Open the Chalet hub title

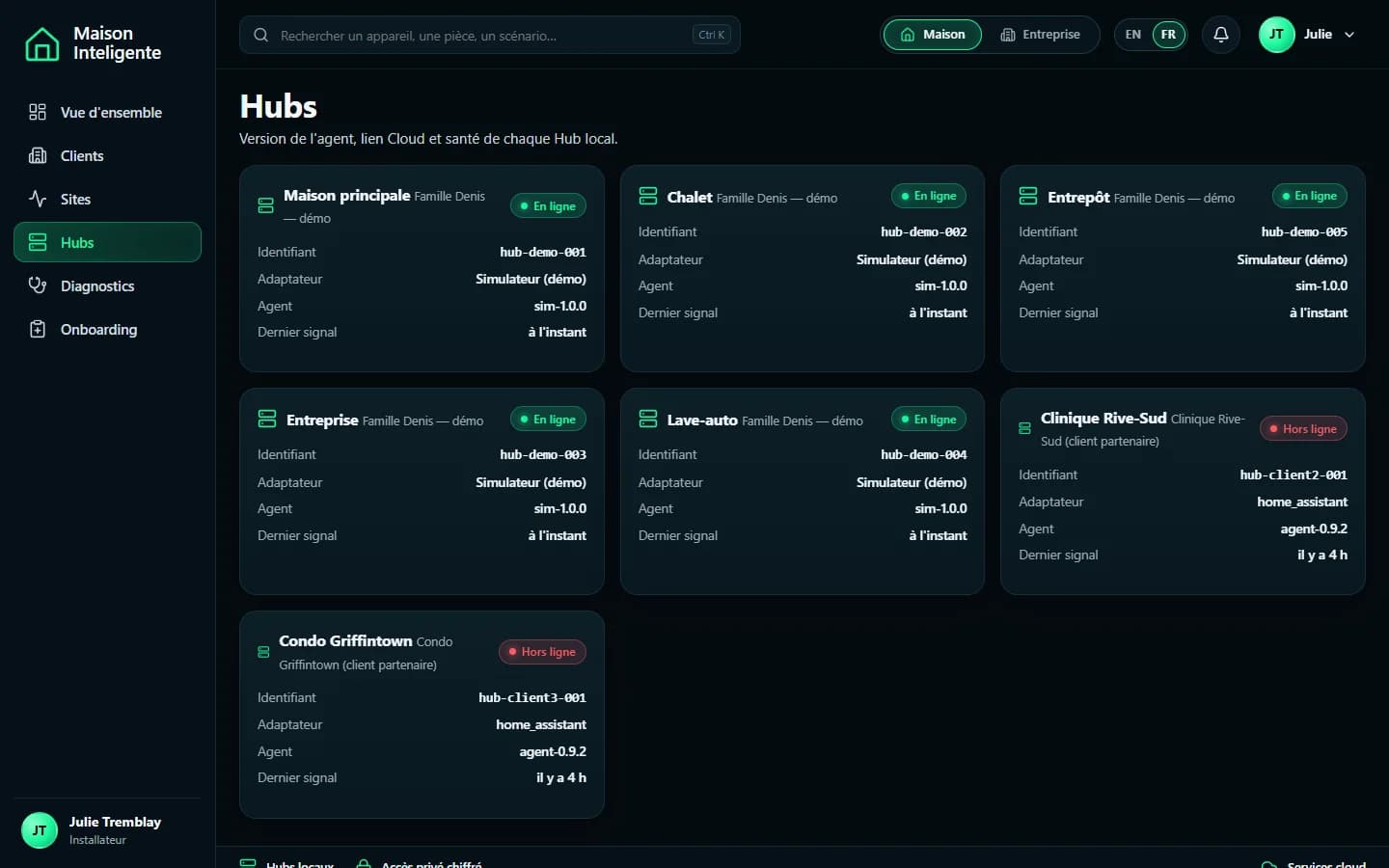(x=690, y=197)
